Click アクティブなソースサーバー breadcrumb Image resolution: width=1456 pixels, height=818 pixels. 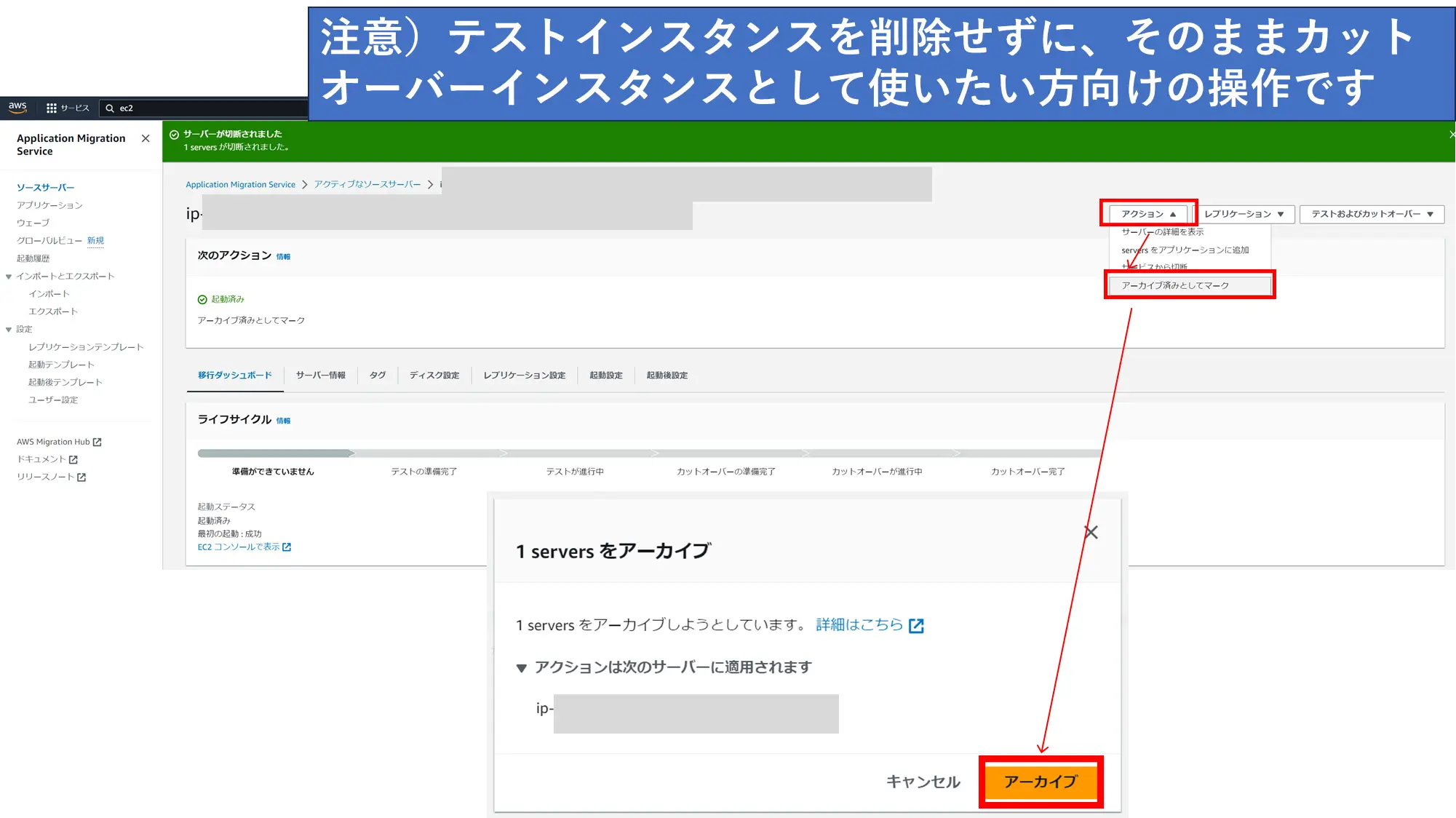click(367, 184)
